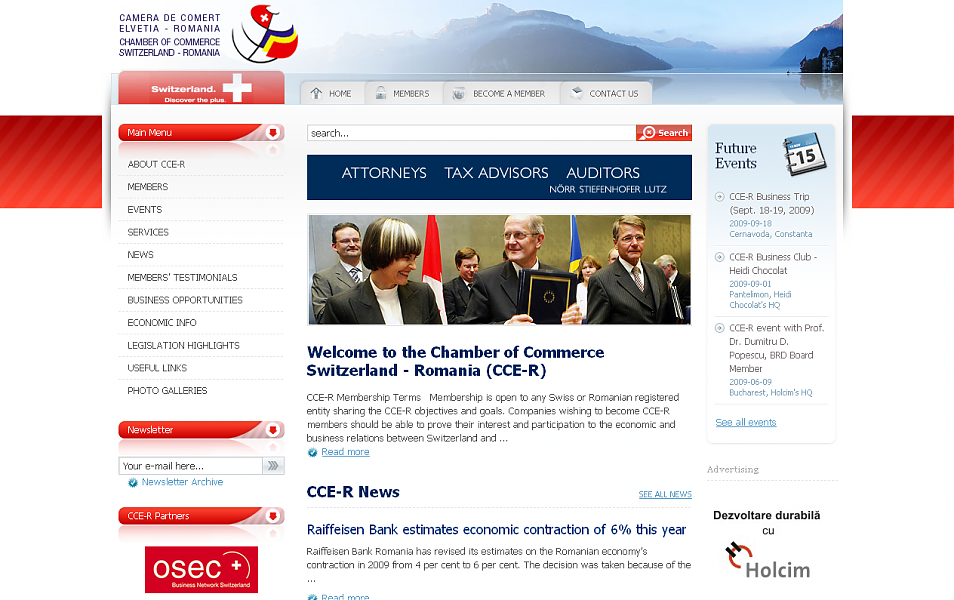Open the See all events link
954x600 pixels.
[746, 422]
